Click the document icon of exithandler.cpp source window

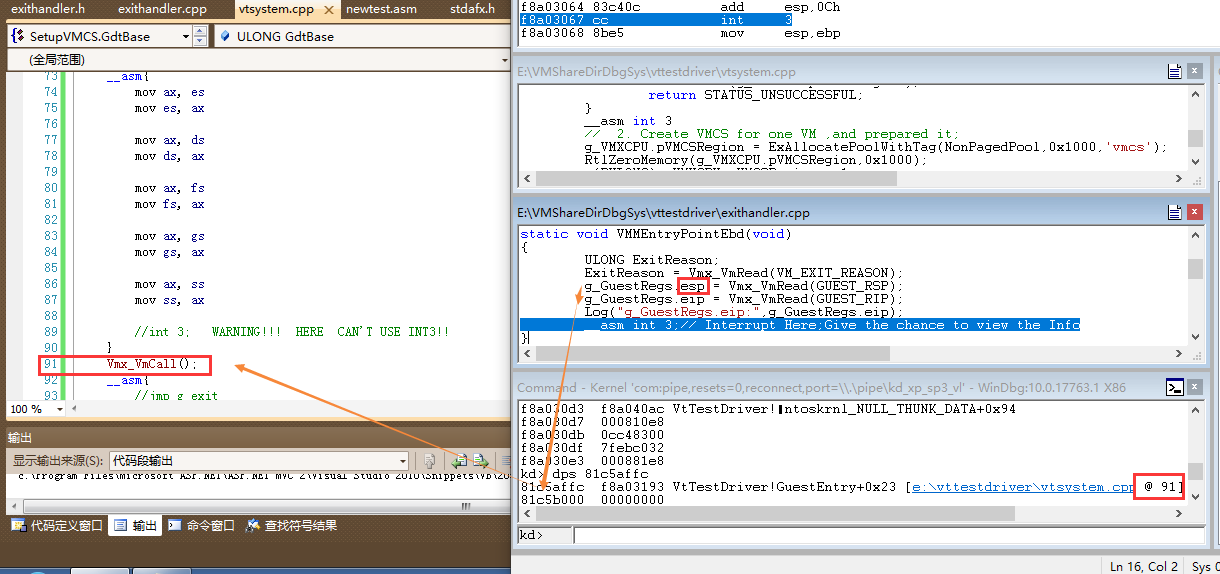click(1174, 212)
